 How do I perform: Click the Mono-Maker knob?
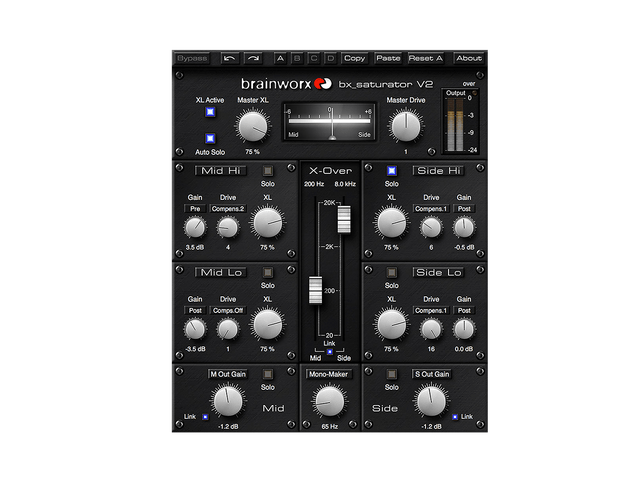tap(330, 402)
